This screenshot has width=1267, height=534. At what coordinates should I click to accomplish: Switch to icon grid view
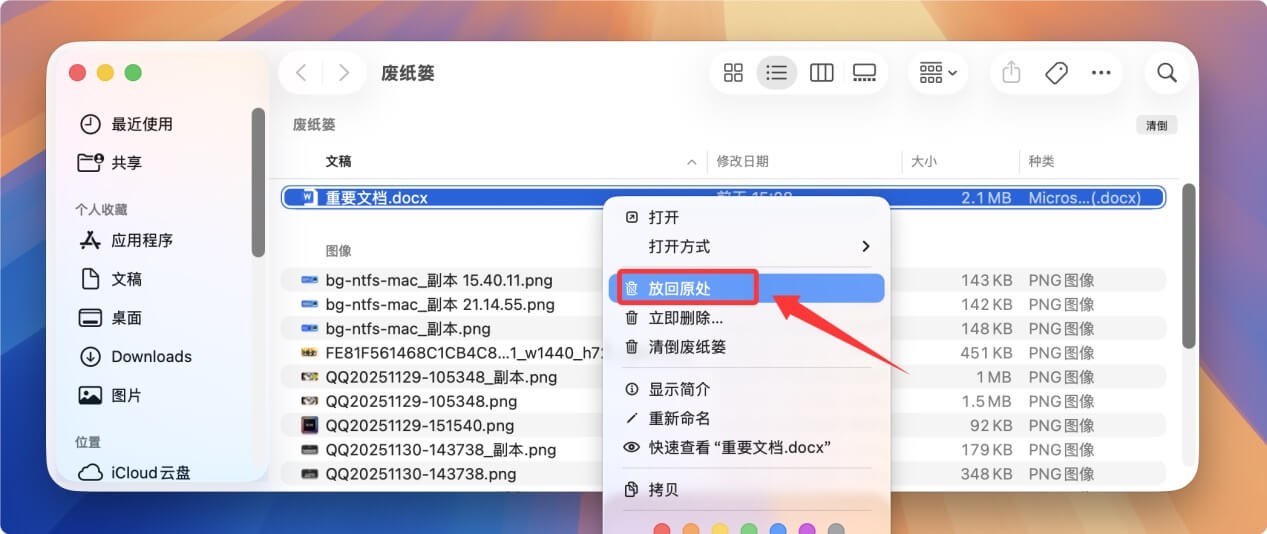733,73
